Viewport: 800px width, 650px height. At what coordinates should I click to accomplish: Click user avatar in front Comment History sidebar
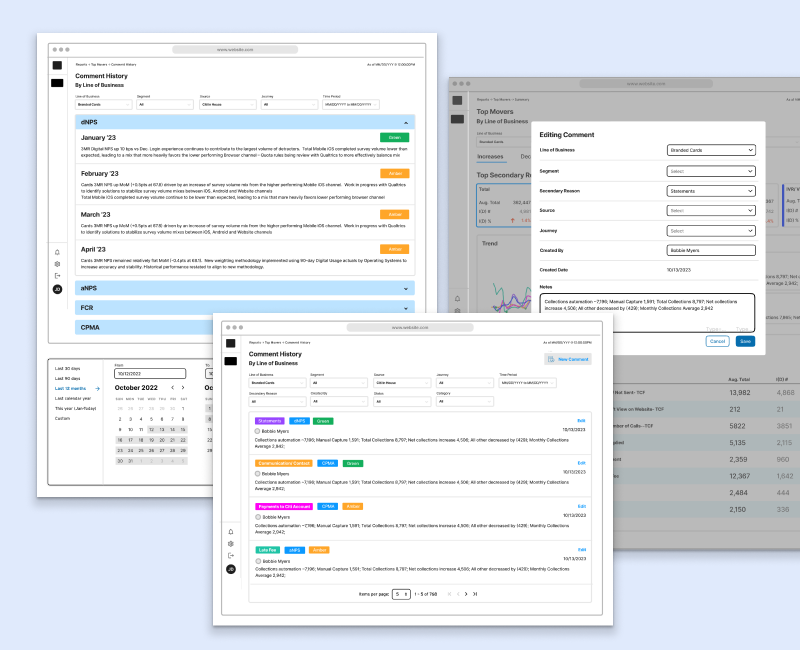(x=231, y=569)
